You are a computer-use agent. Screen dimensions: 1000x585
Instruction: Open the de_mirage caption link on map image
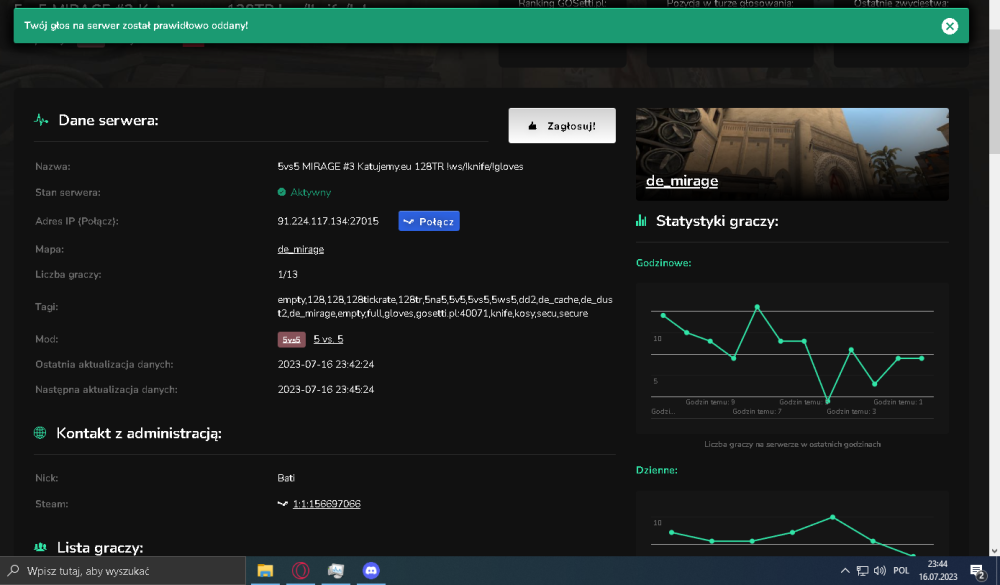(x=682, y=181)
